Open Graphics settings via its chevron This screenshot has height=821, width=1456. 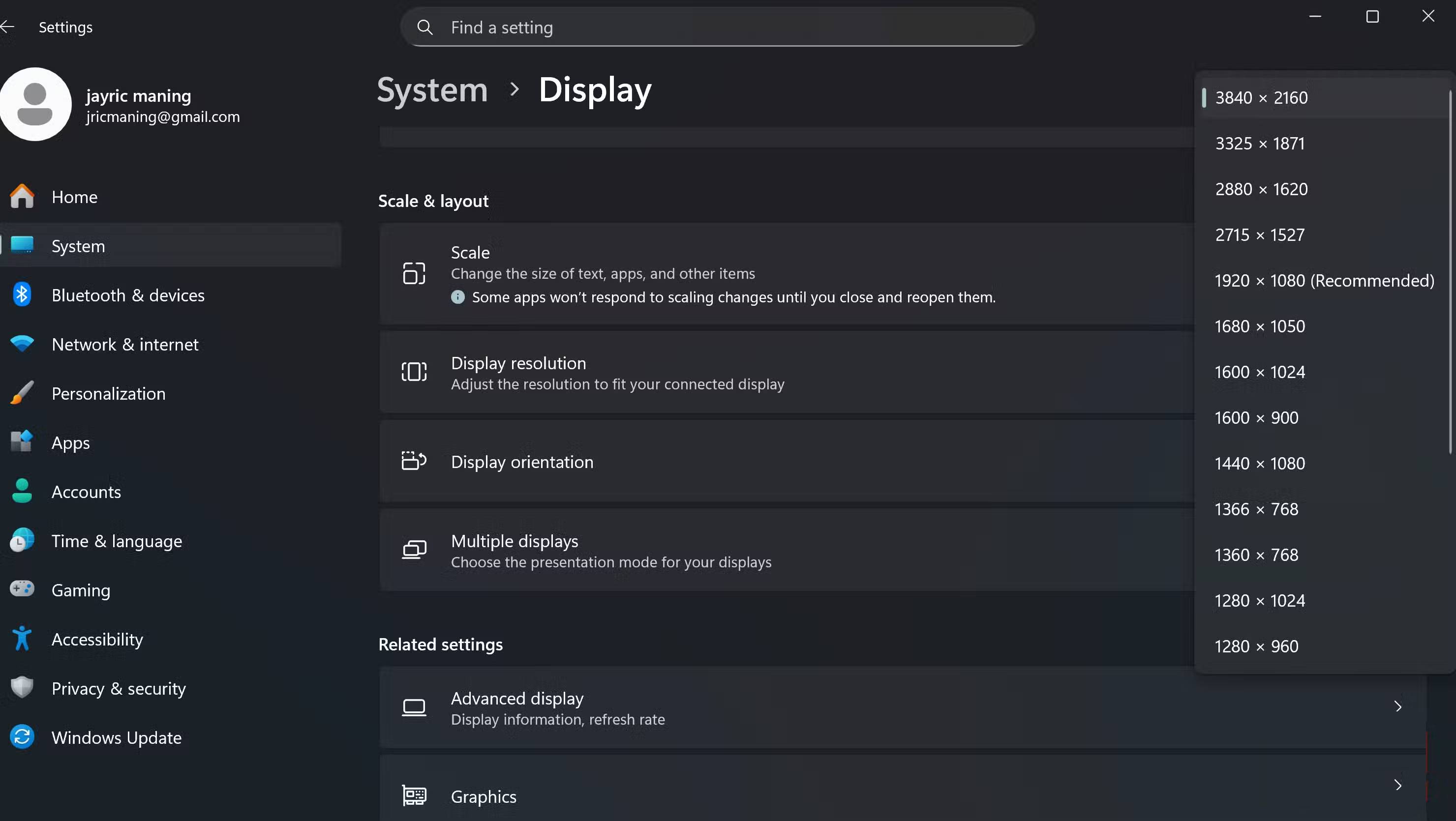tap(1398, 785)
